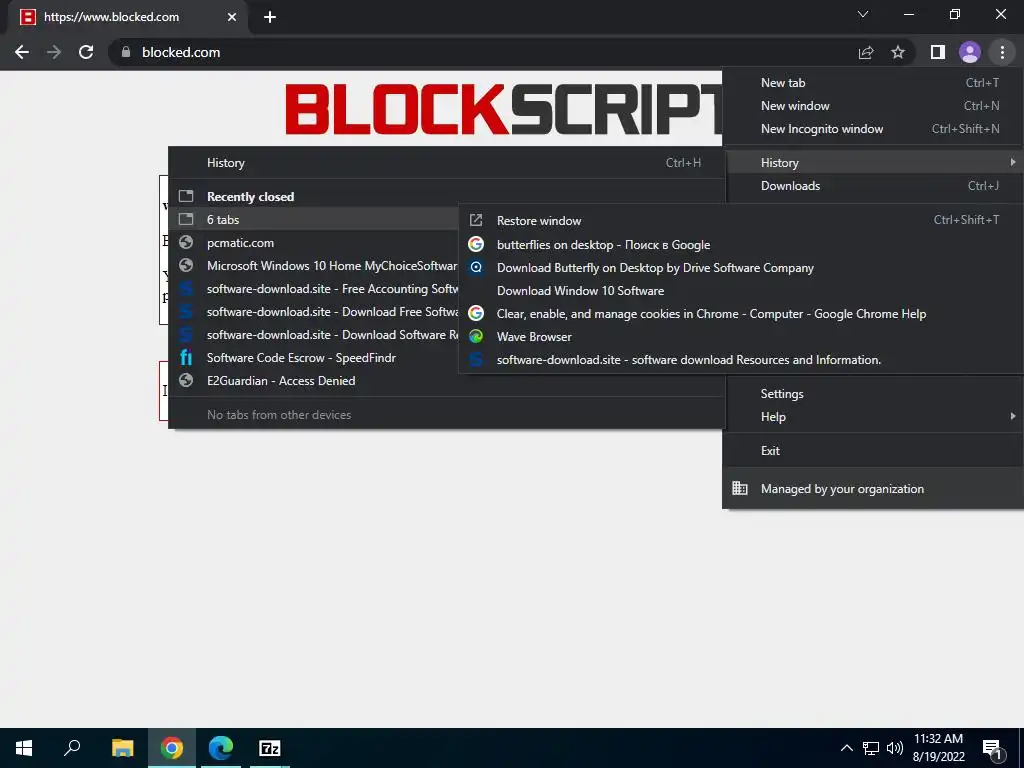The image size is (1024, 768).
Task: Click Managed by your organization building icon
Action: (740, 488)
